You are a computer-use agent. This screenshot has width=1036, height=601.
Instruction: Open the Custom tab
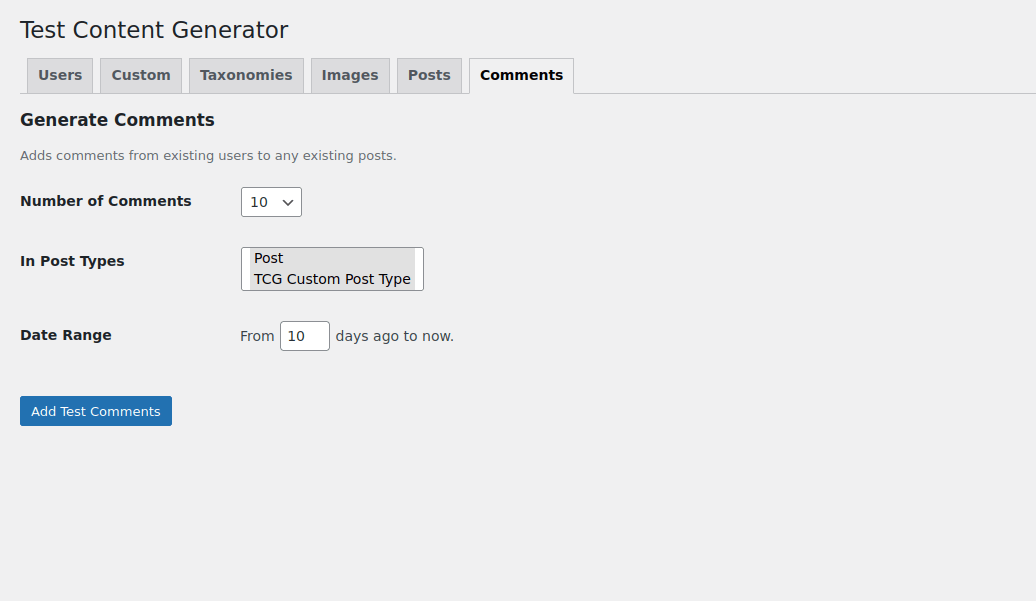click(141, 75)
